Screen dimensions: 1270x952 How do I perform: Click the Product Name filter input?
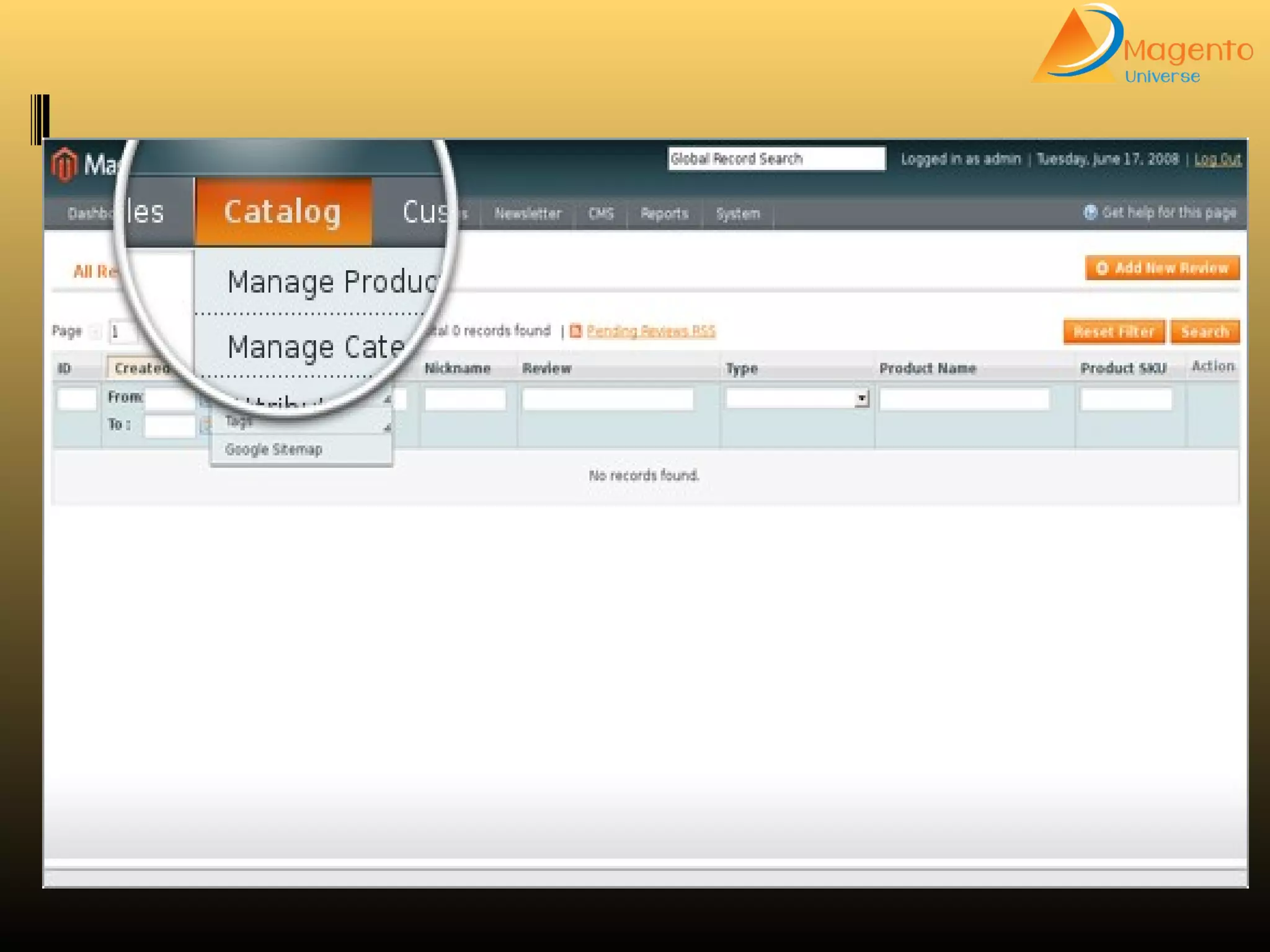[964, 399]
